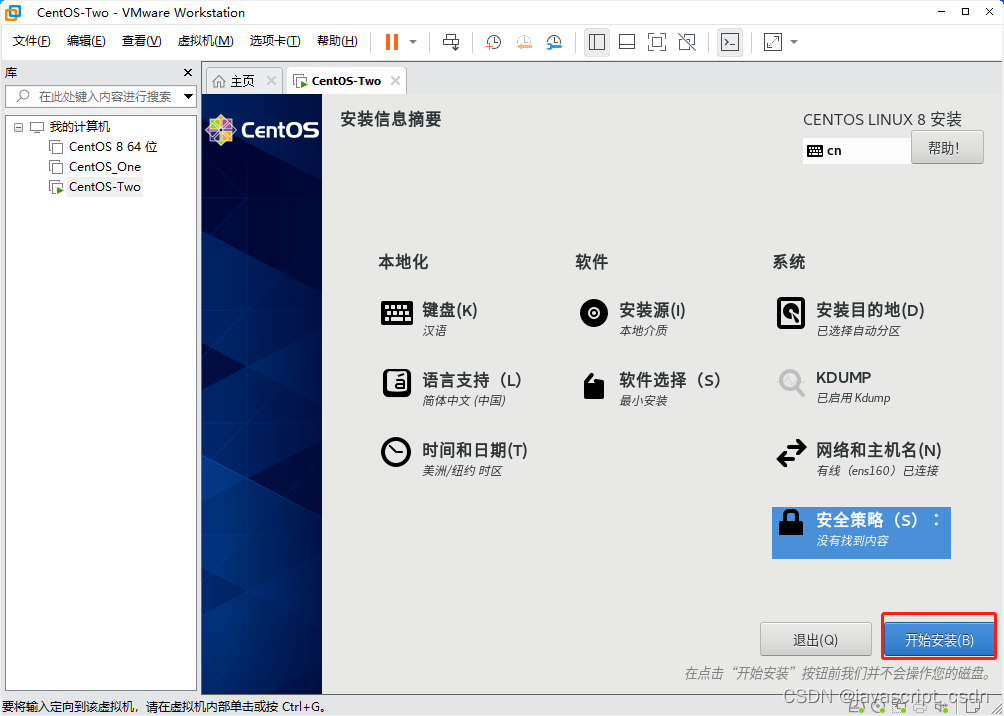This screenshot has height=716, width=1004.
Task: Open the KDUMP configuration
Action: [834, 387]
